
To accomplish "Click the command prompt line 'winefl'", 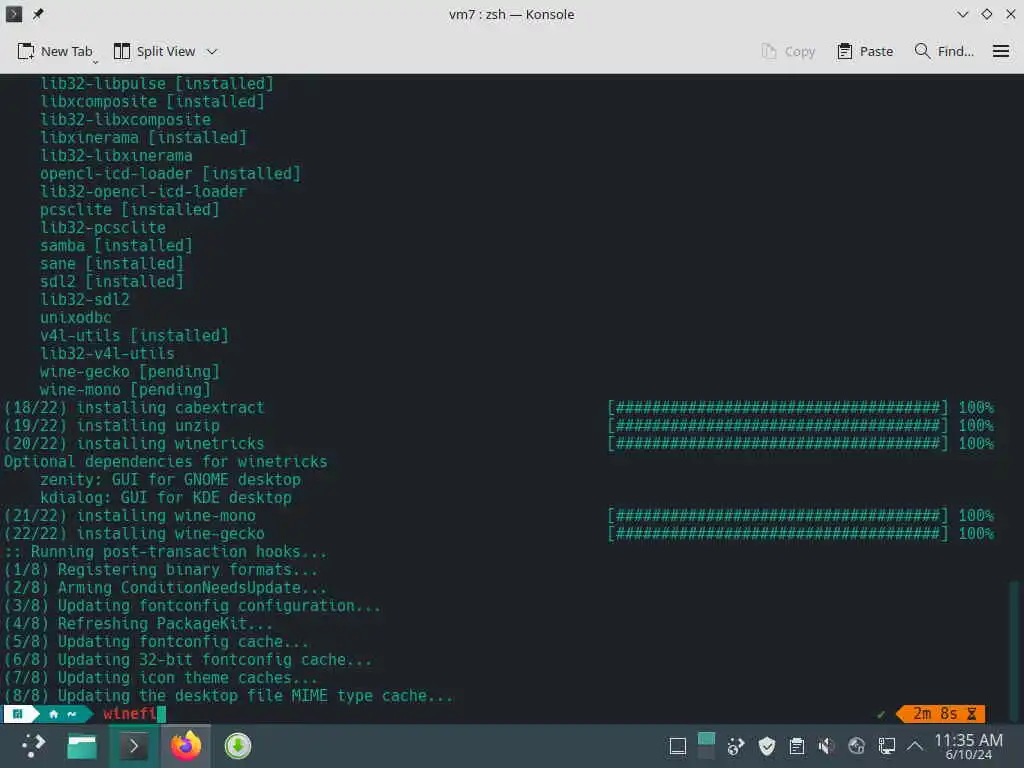I will point(129,714).
